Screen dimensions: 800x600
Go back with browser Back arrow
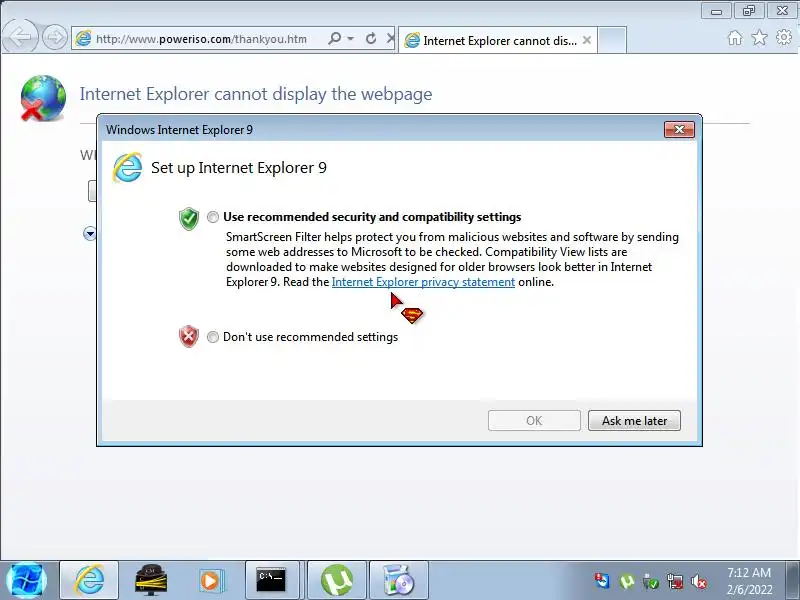[20, 36]
